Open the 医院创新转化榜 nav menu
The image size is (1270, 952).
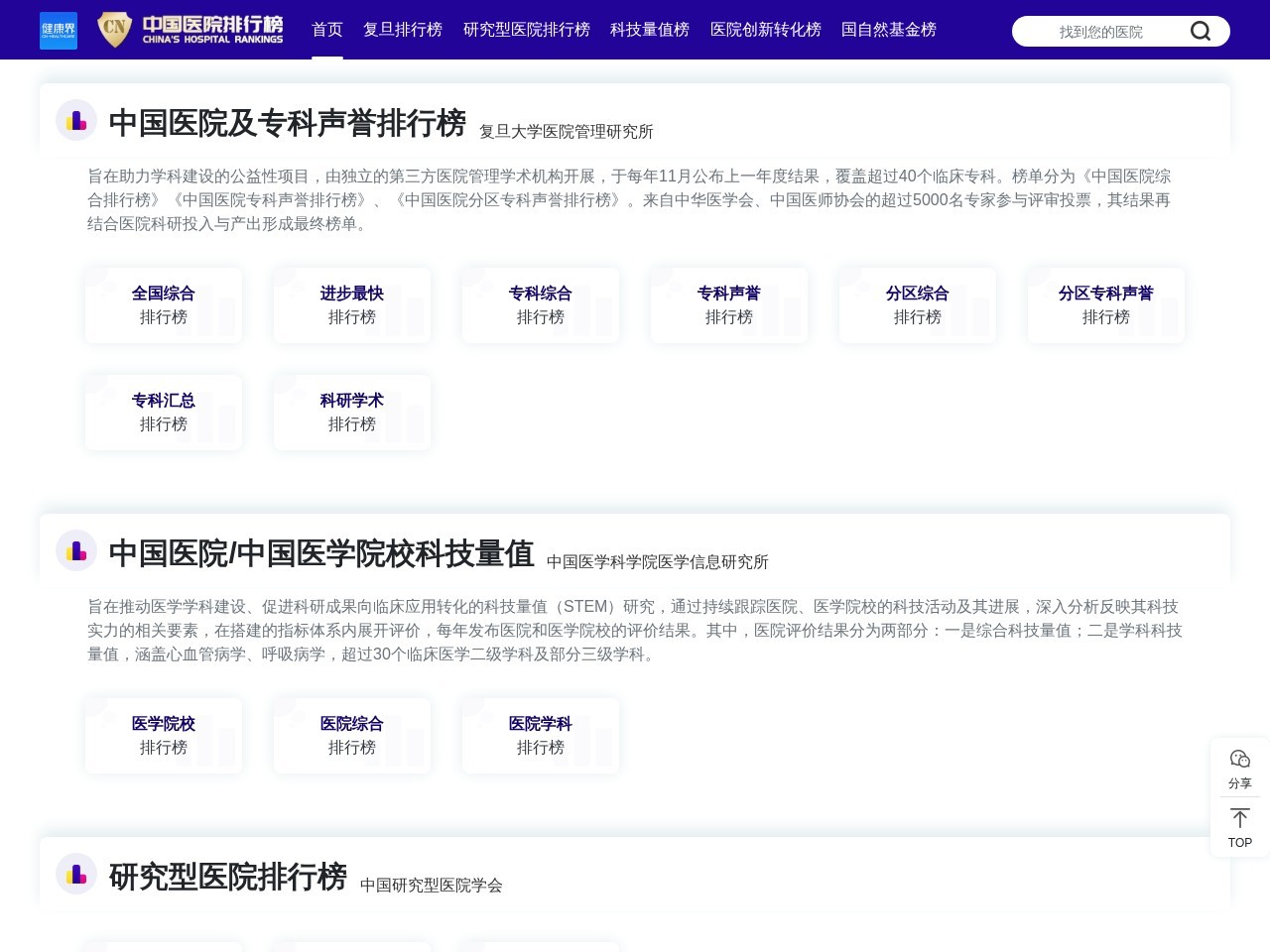point(766,30)
